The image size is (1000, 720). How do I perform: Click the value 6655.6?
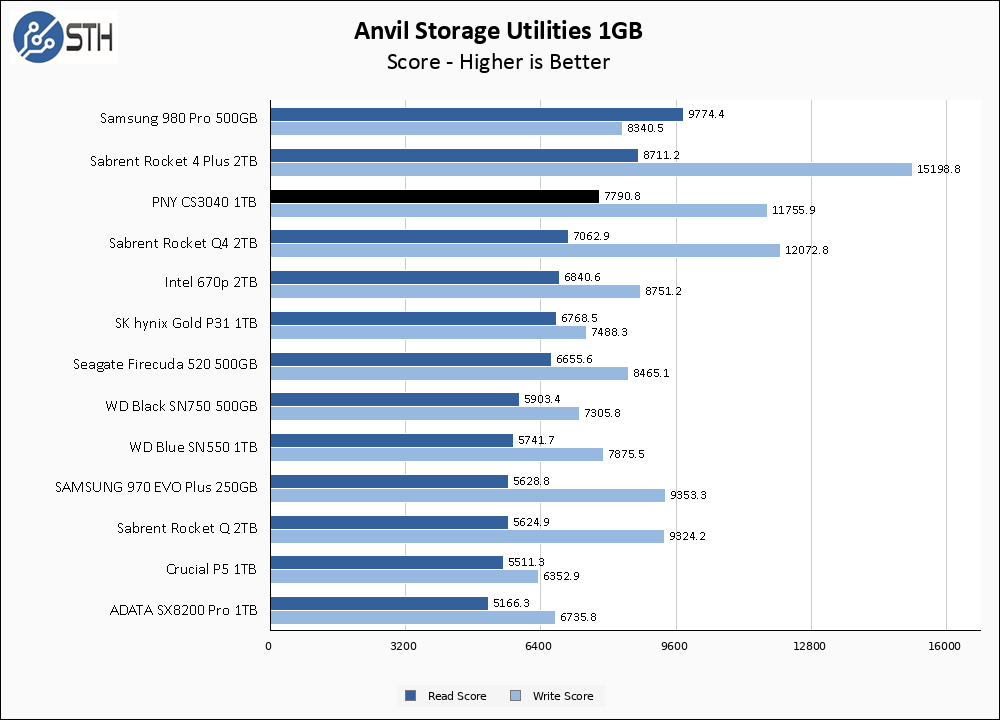pos(574,359)
